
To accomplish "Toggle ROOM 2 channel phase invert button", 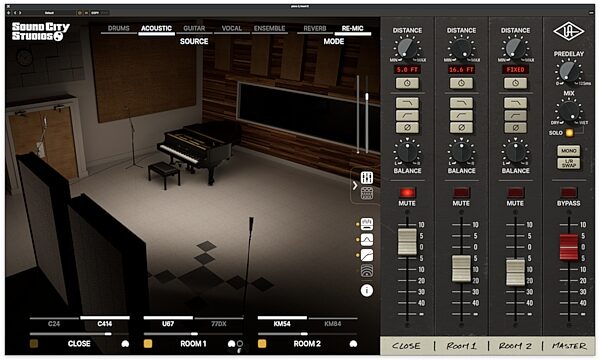I will (515, 127).
